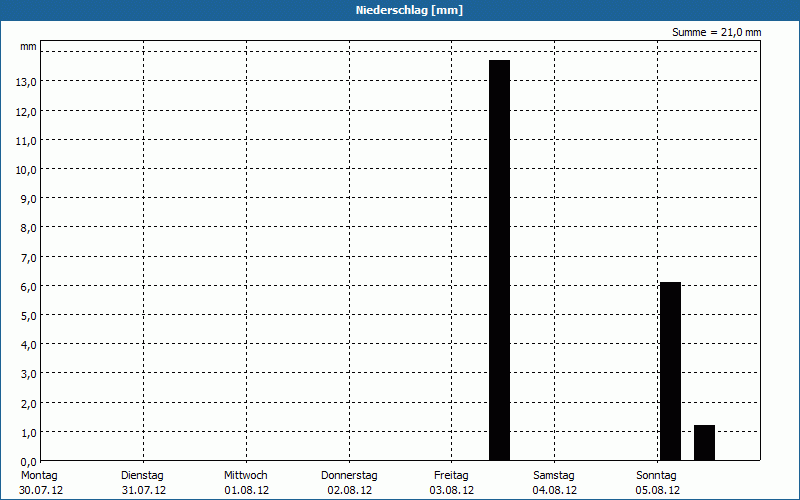Click the 13,0 y-axis value
The image size is (800, 500).
26,82
